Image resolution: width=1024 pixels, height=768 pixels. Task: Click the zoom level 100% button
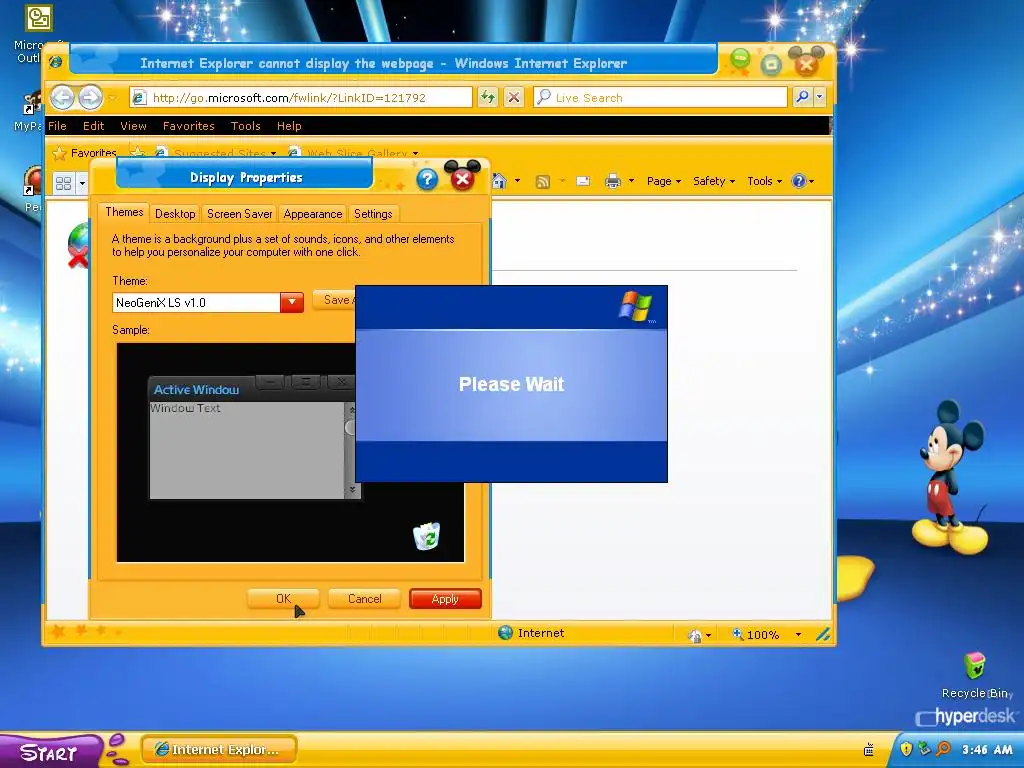(756, 635)
